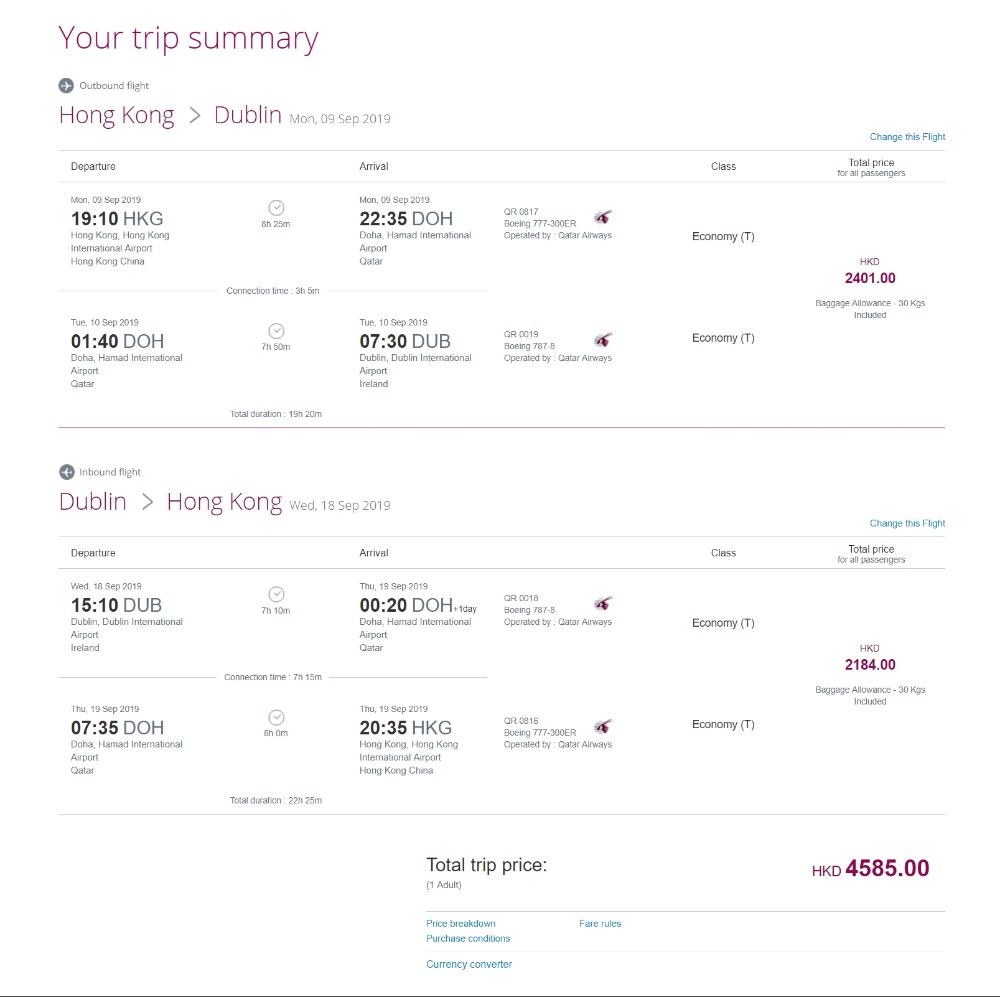View the Fare rules

coord(600,923)
